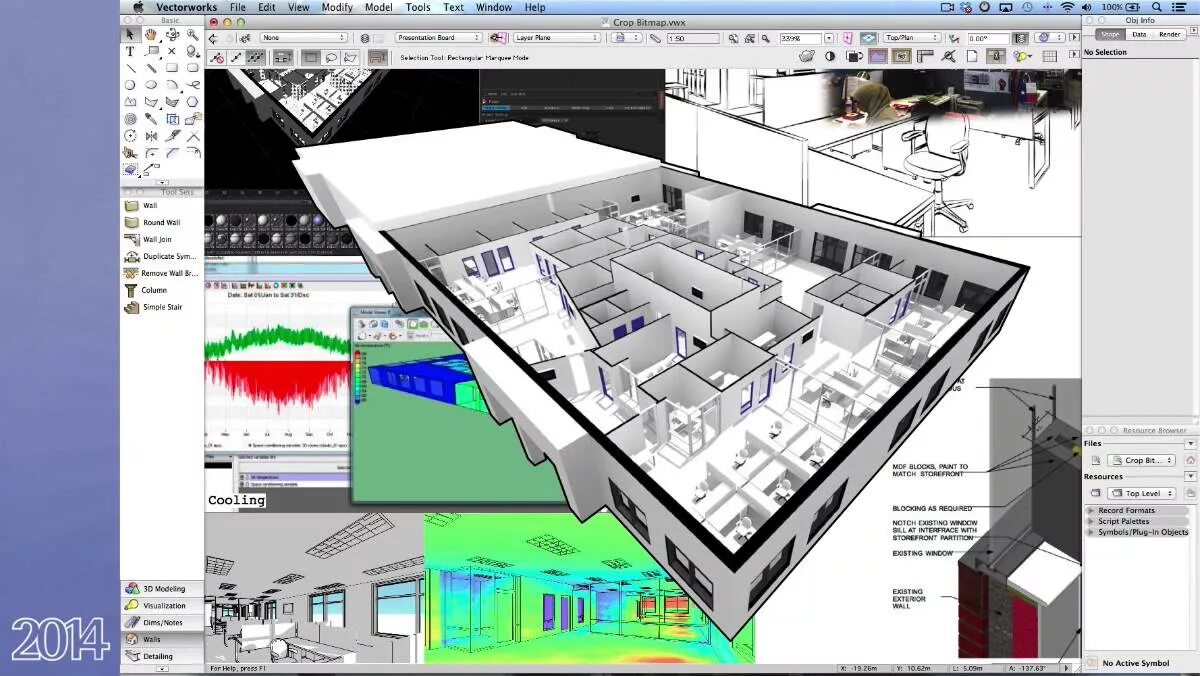Open the Modify menu
This screenshot has width=1200, height=676.
(337, 7)
